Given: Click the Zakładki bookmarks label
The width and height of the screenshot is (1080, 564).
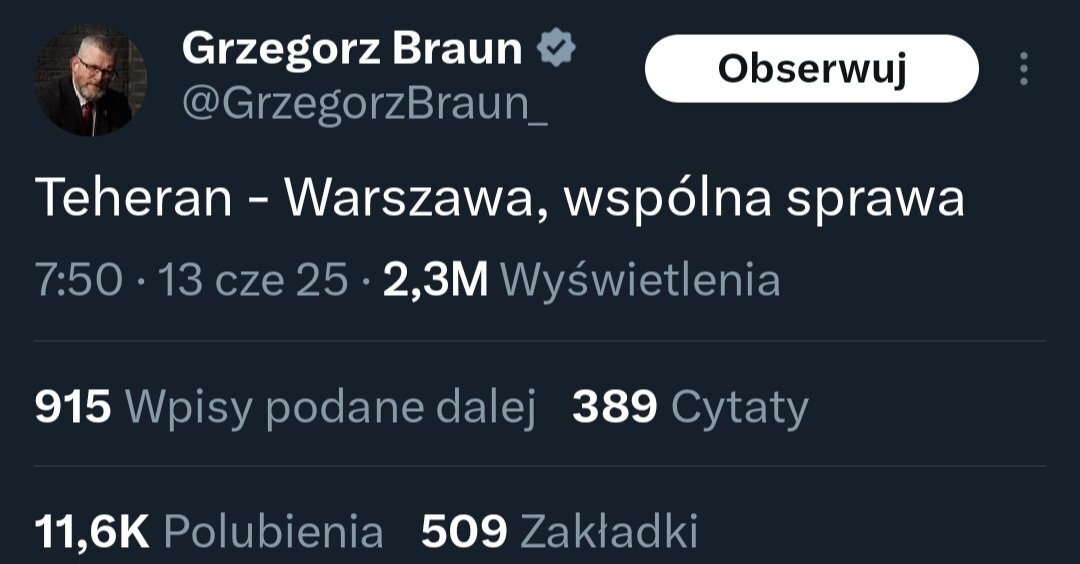Looking at the screenshot, I should (609, 531).
